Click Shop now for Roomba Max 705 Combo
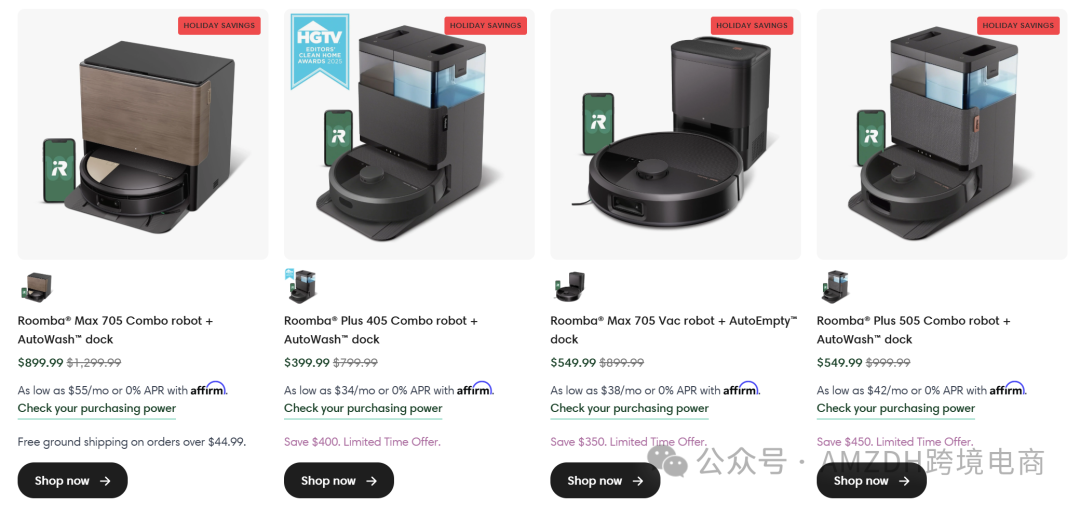Image resolution: width=1080 pixels, height=505 pixels. point(72,480)
